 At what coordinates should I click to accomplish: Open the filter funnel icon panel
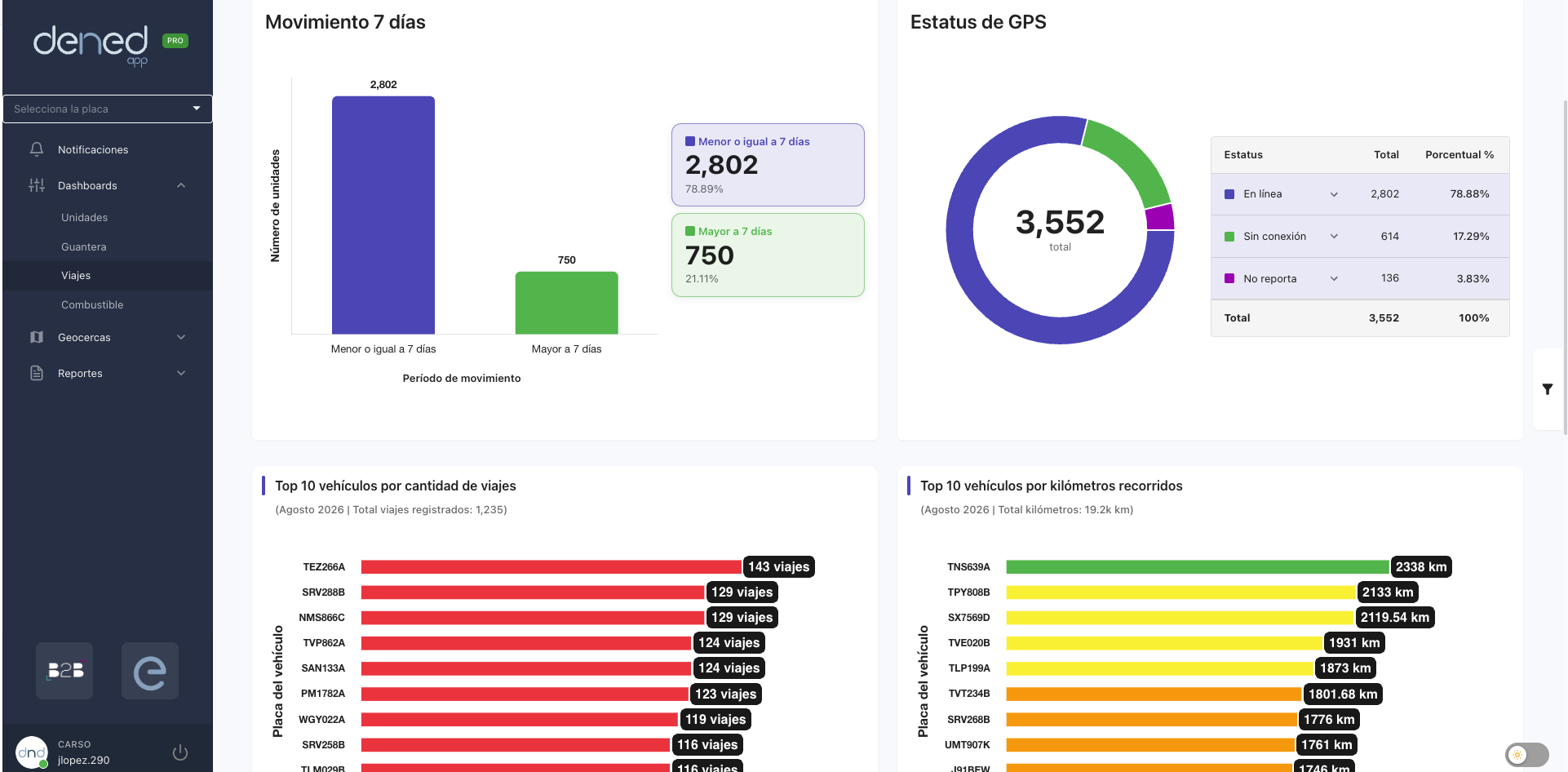(1548, 389)
